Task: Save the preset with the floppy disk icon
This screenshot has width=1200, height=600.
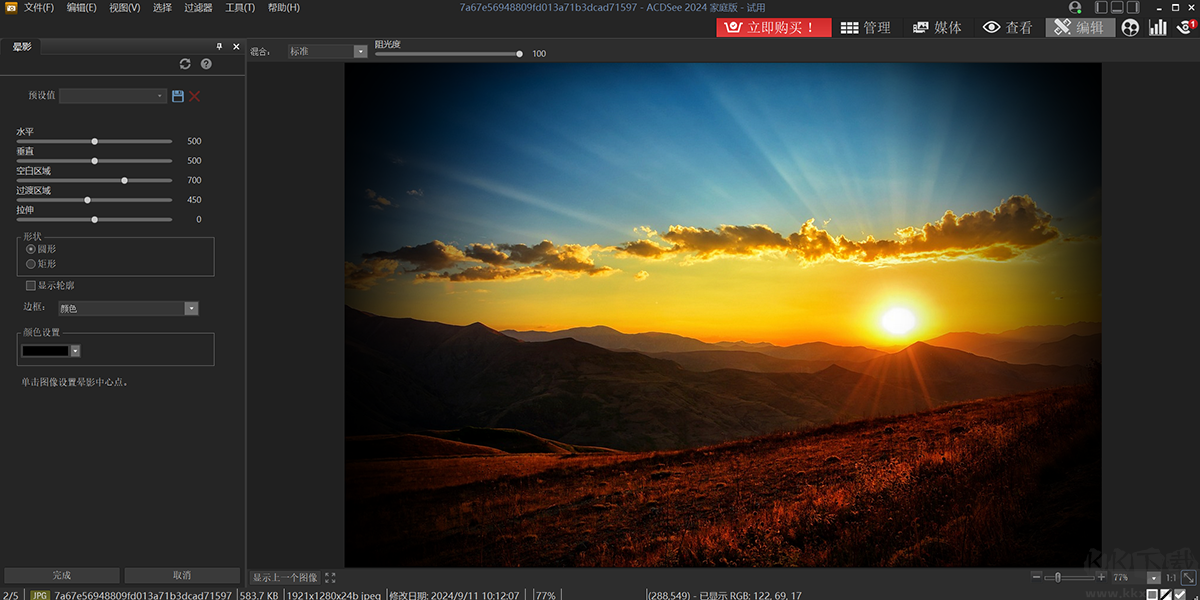Action: pos(178,96)
